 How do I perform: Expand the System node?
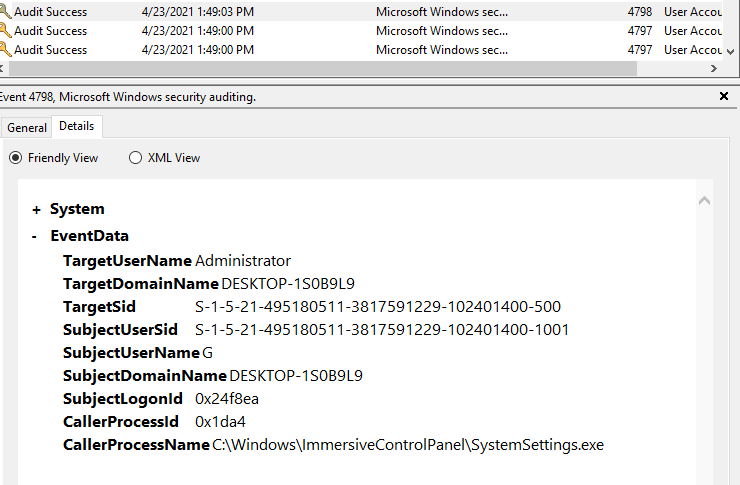pyautogui.click(x=36, y=210)
